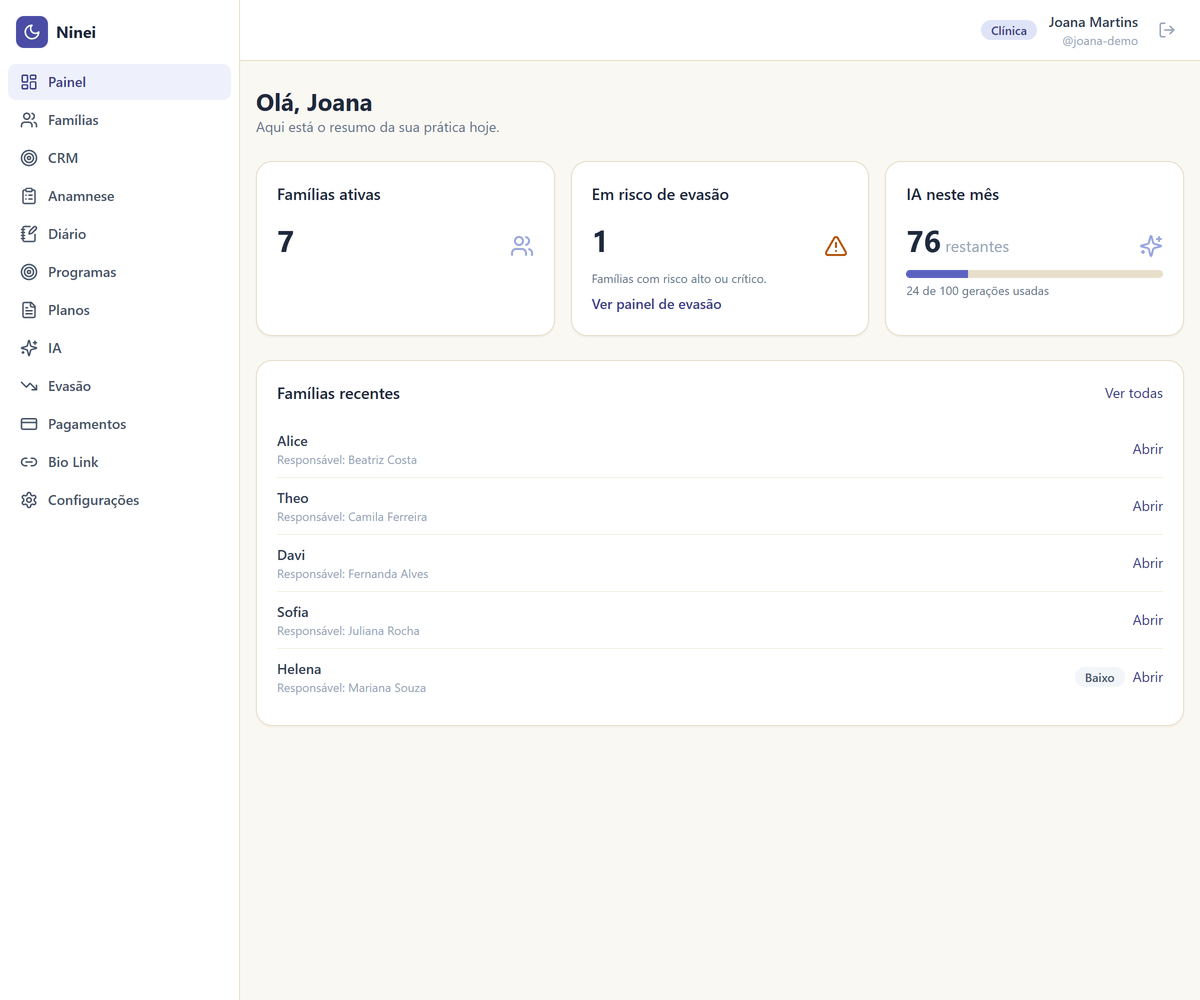The image size is (1200, 1000).
Task: Click the 76 restantes count
Action: click(x=957, y=243)
